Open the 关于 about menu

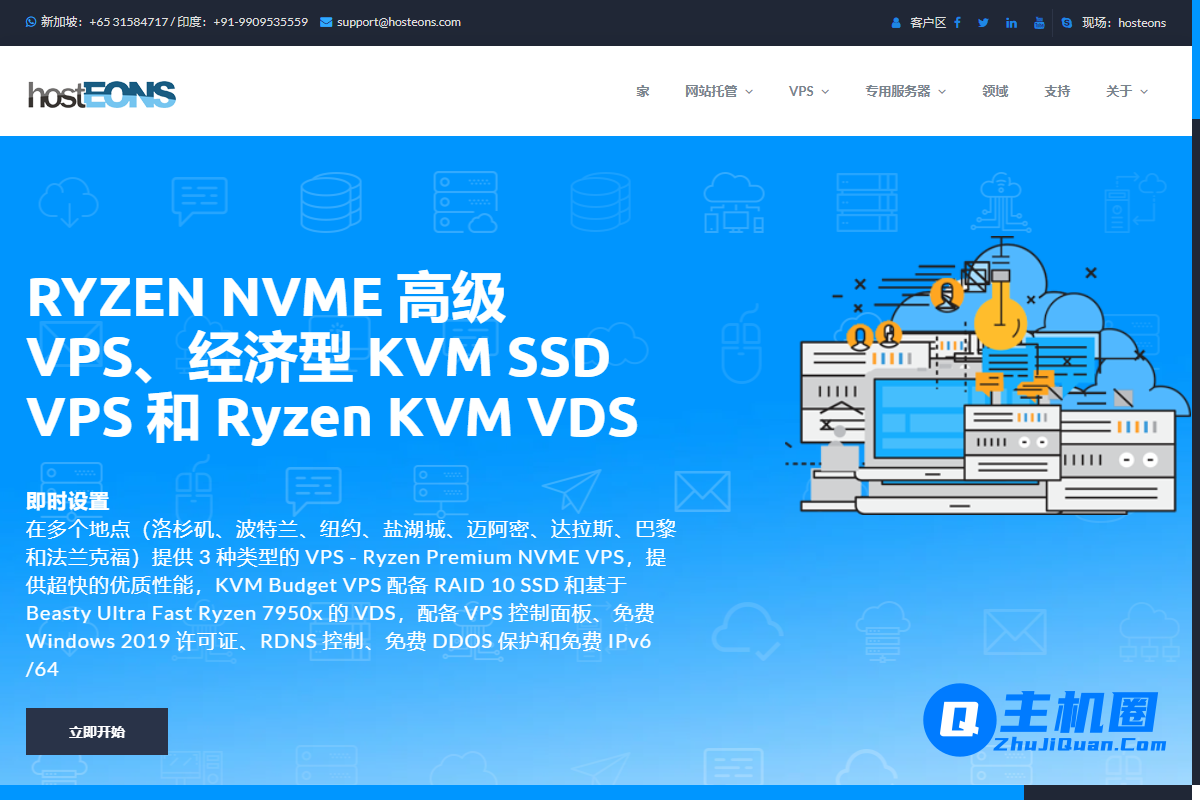(x=1119, y=91)
